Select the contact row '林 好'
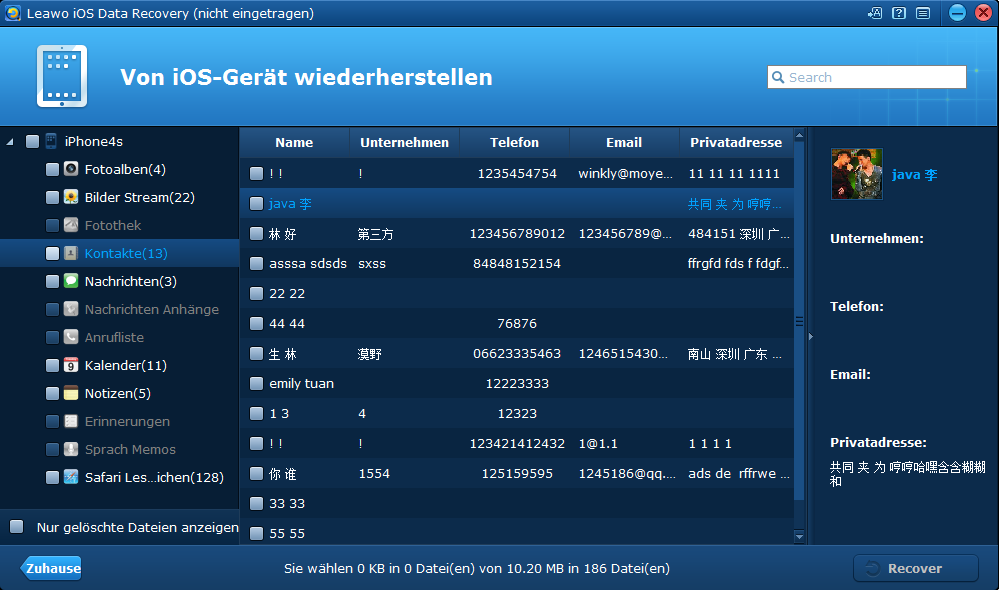999x590 pixels. pyautogui.click(x=517, y=233)
